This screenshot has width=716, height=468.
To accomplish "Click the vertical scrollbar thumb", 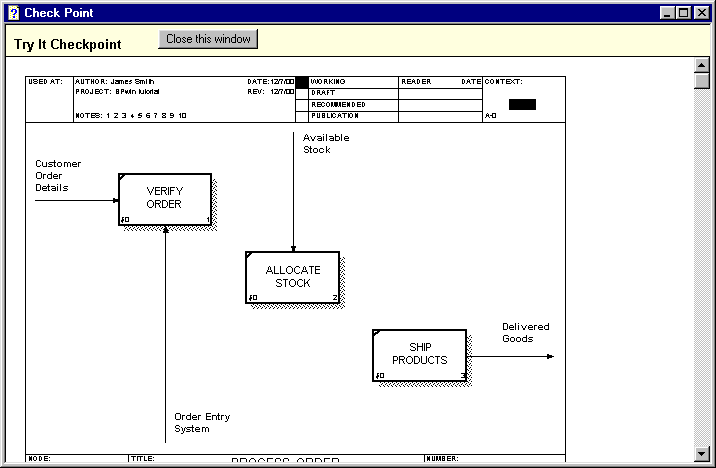I will tap(701, 81).
